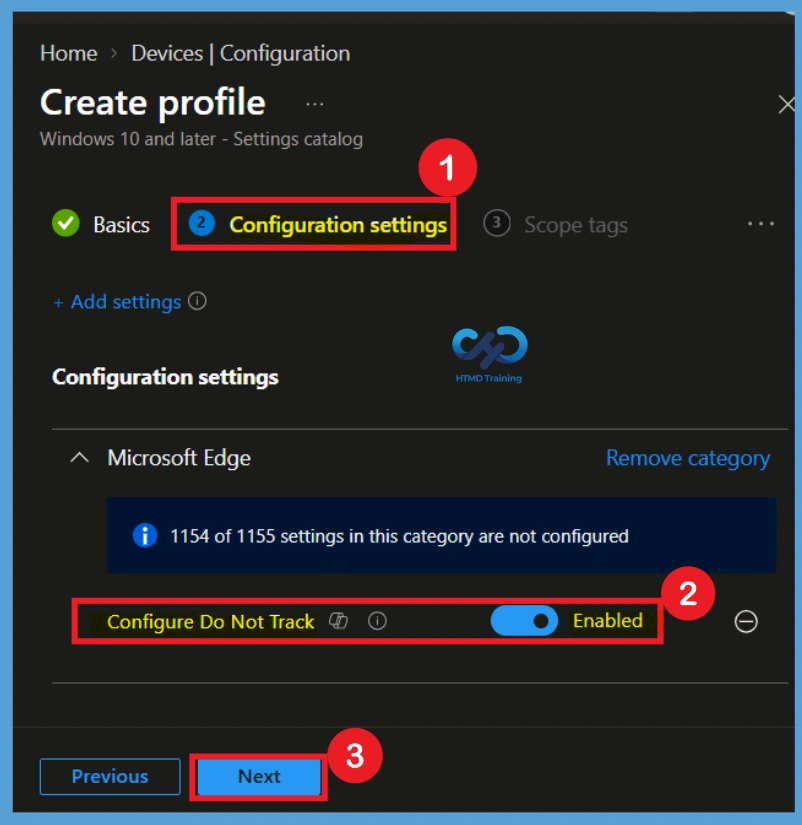The height and width of the screenshot is (825, 802).
Task: Click the Enabled status text
Action: 608,621
